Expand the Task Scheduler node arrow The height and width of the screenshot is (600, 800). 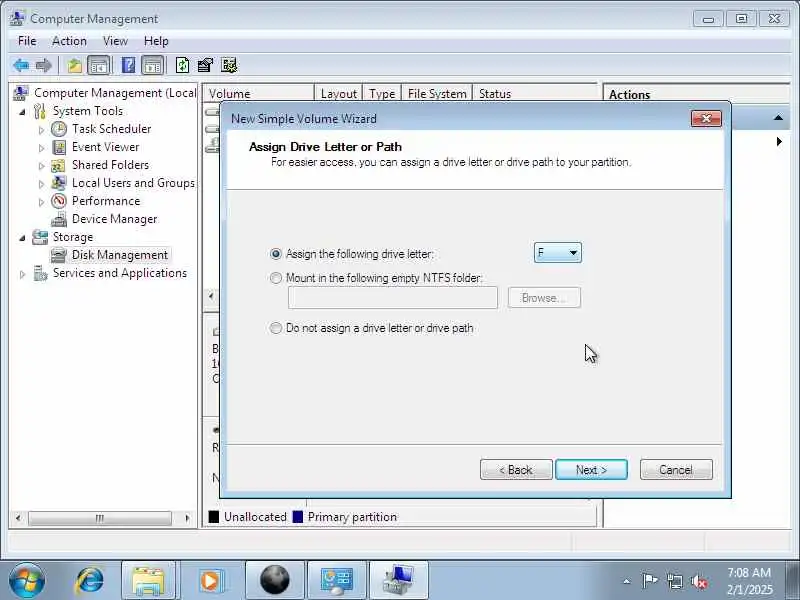[x=41, y=130]
